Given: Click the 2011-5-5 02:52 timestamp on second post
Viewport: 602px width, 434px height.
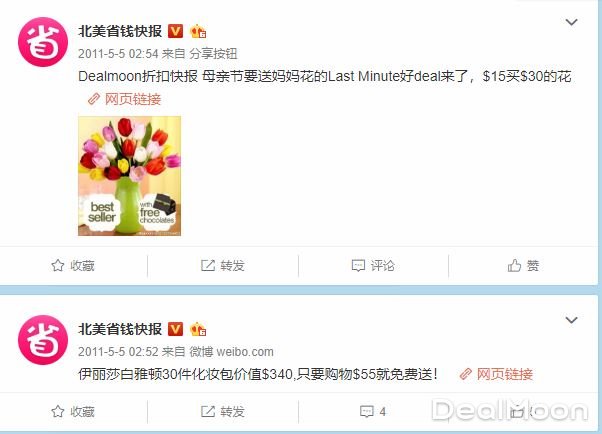Looking at the screenshot, I should pyautogui.click(x=118, y=352).
